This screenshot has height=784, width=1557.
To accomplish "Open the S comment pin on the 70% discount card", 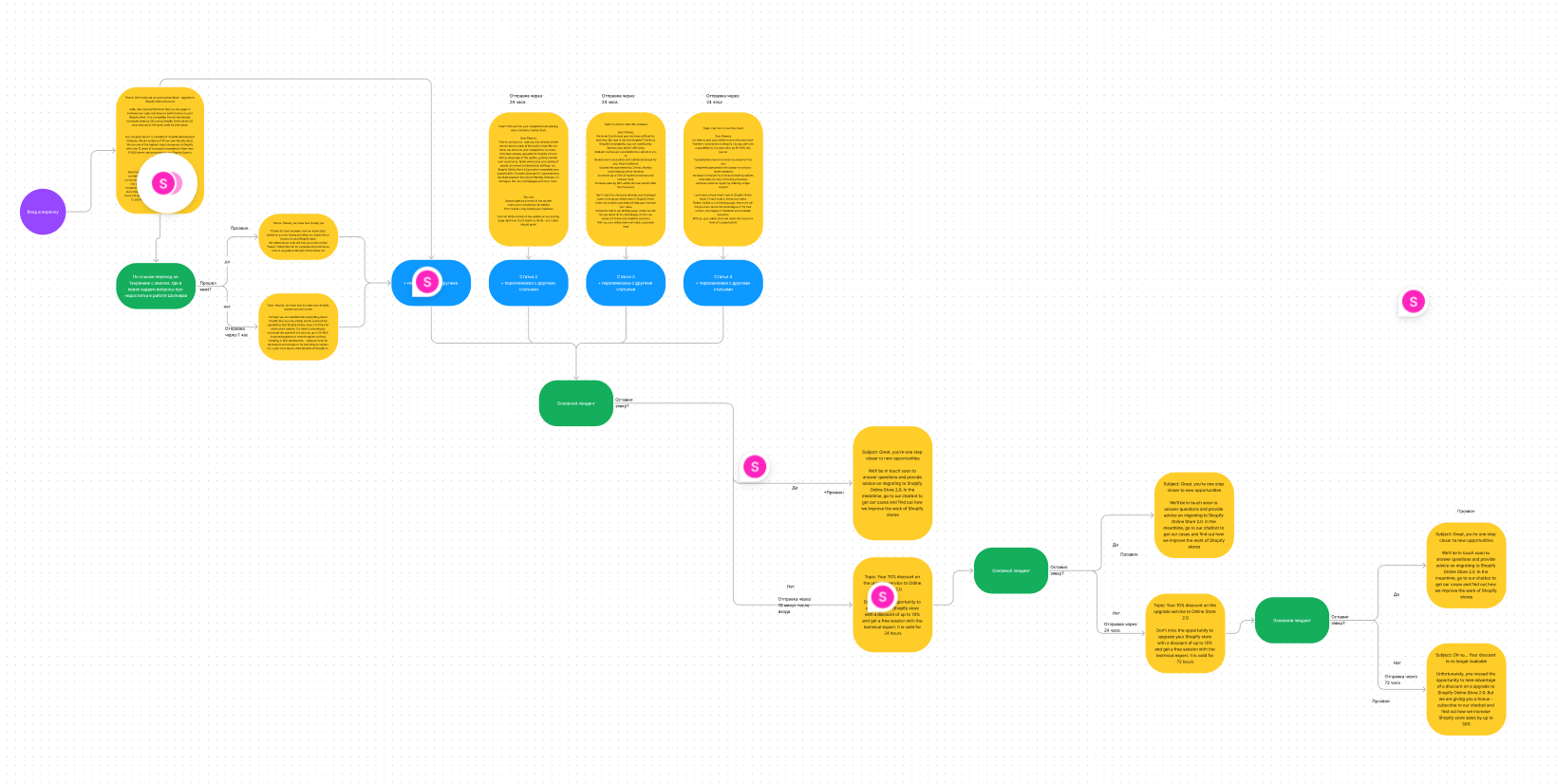I will coord(883,596).
